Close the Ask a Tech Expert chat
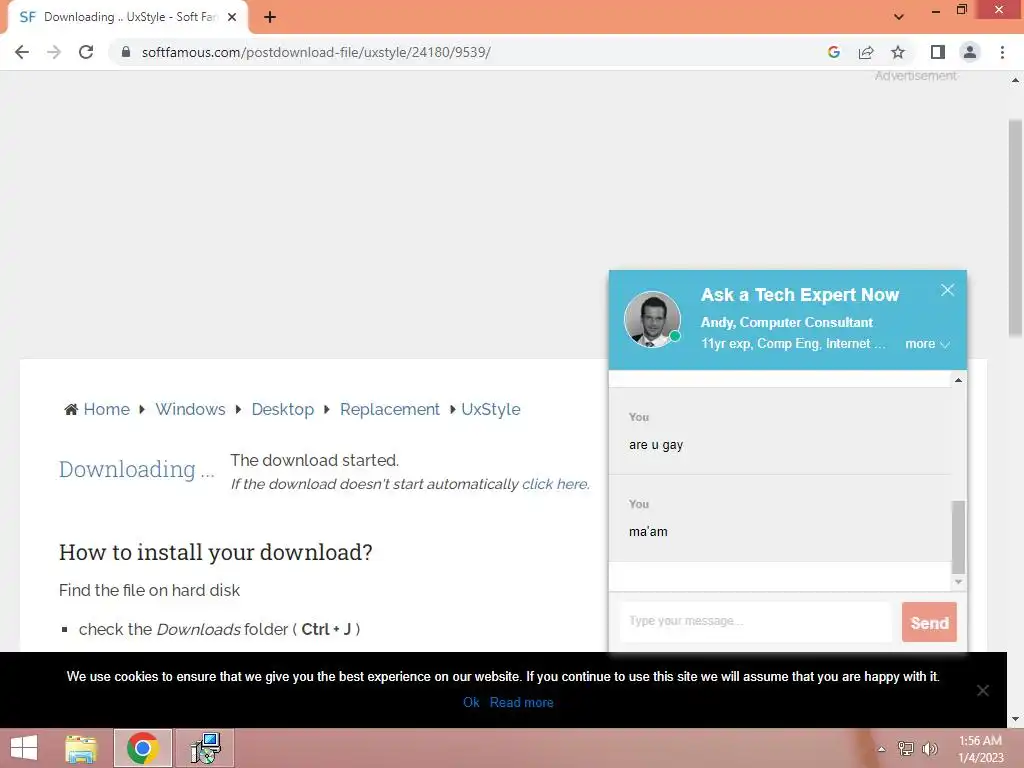This screenshot has height=768, width=1024. [x=948, y=290]
